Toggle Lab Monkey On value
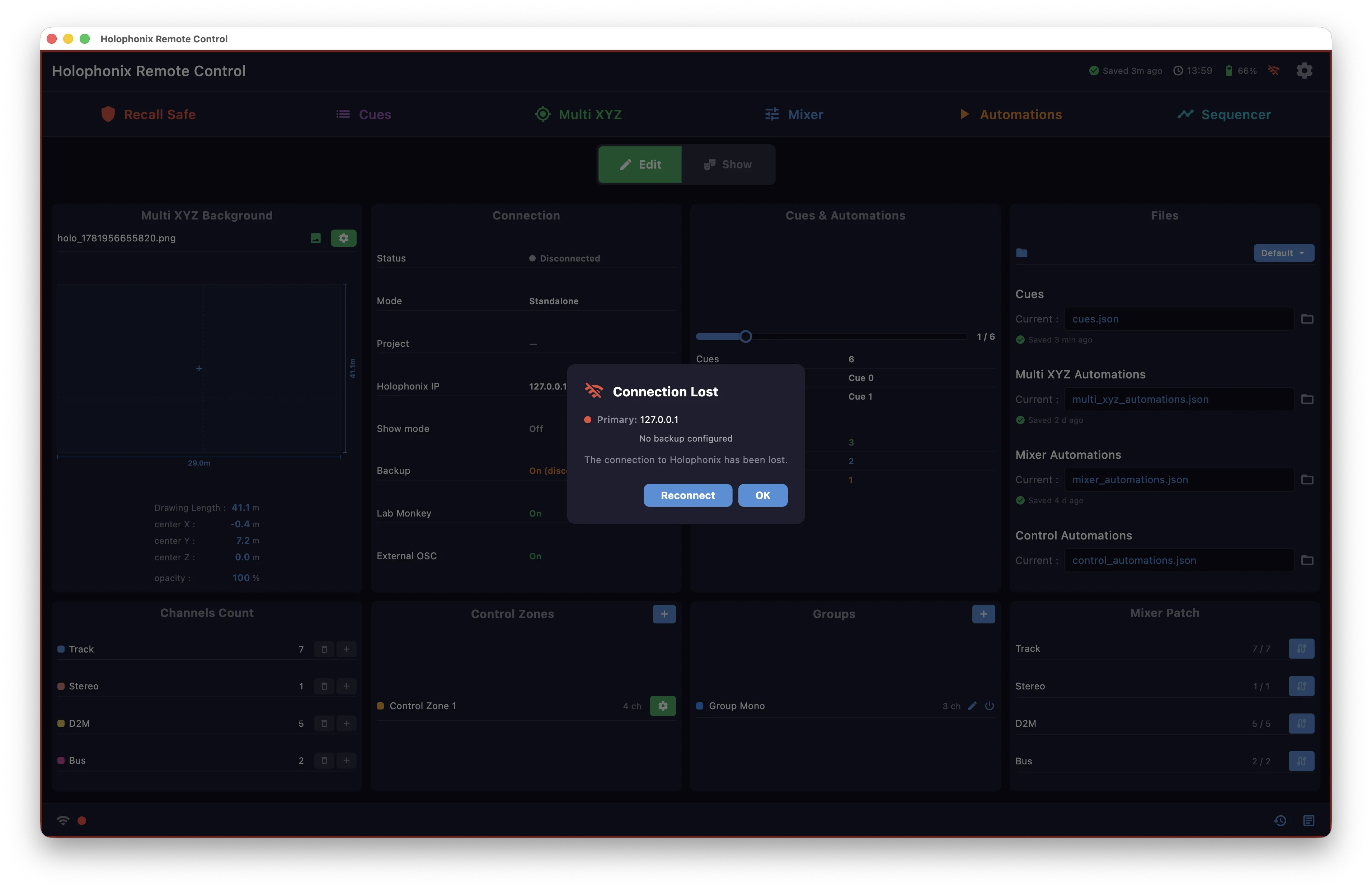Viewport: 1372px width, 891px height. point(535,514)
